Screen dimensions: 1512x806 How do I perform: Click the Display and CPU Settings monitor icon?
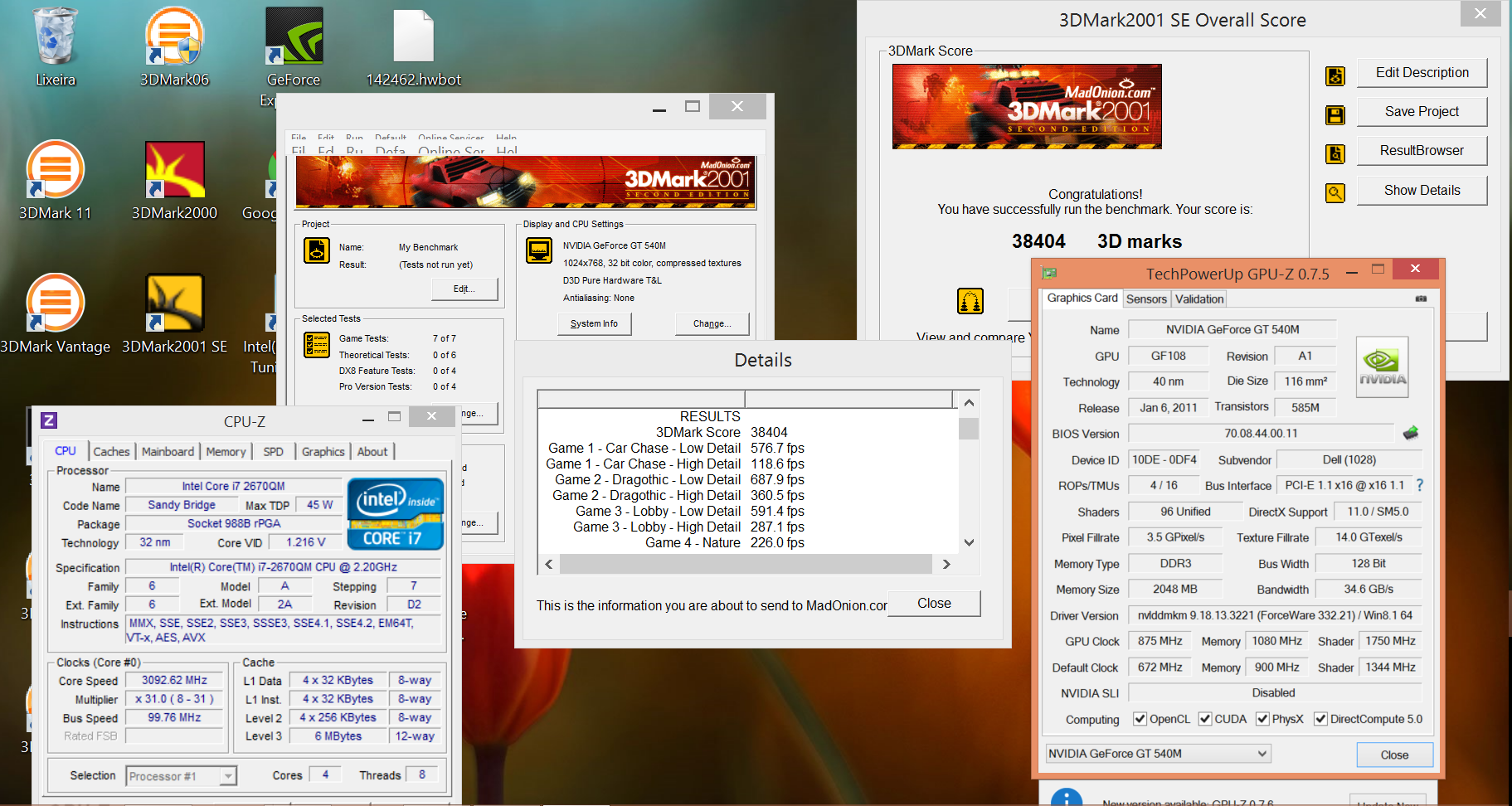pos(539,250)
